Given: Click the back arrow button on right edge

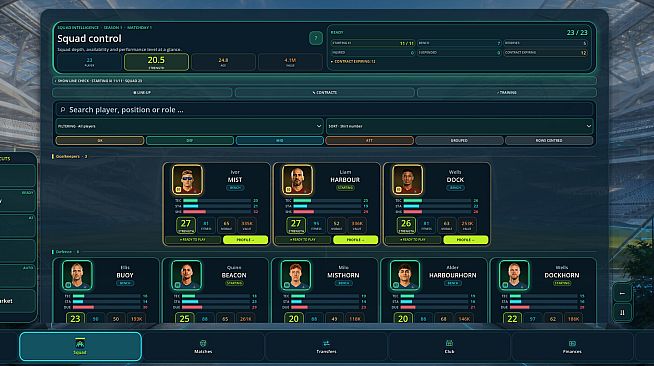Looking at the screenshot, I should tap(622, 293).
